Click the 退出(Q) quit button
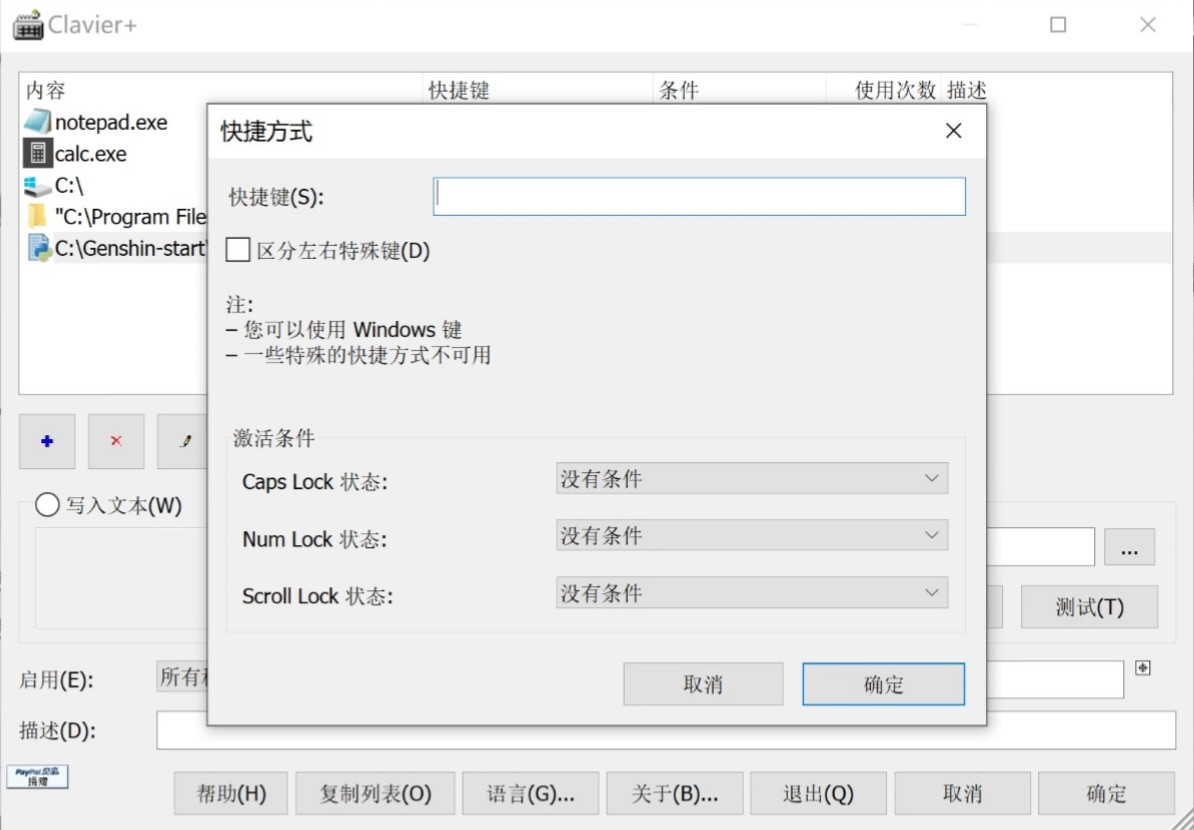The width and height of the screenshot is (1194, 830). tap(819, 793)
